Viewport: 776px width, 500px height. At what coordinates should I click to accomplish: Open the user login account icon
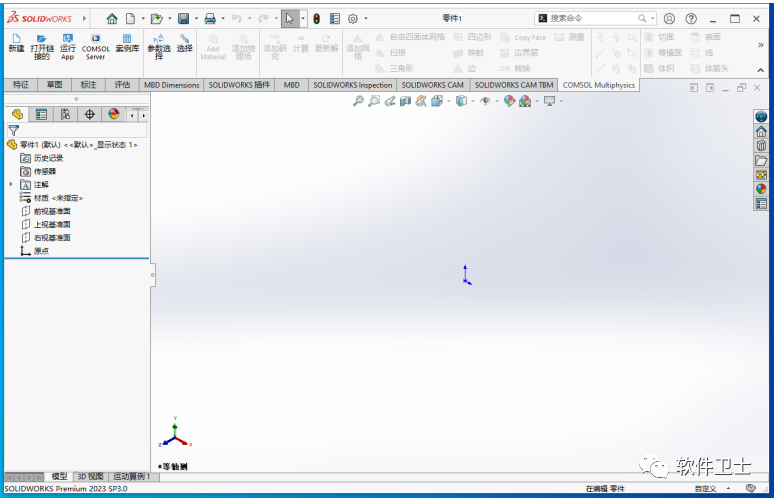point(669,19)
